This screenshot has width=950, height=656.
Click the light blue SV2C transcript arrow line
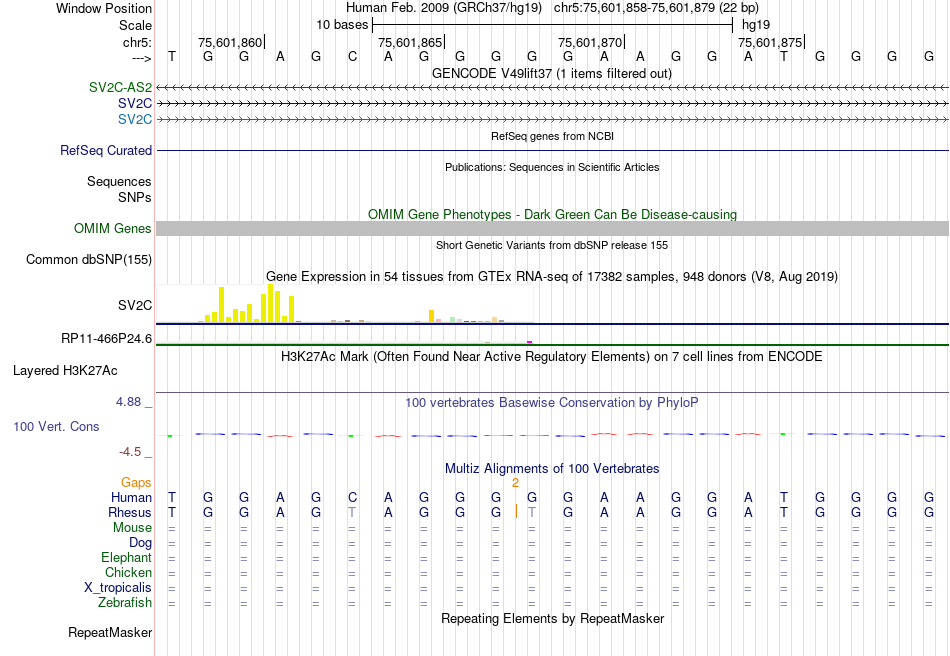(552, 119)
